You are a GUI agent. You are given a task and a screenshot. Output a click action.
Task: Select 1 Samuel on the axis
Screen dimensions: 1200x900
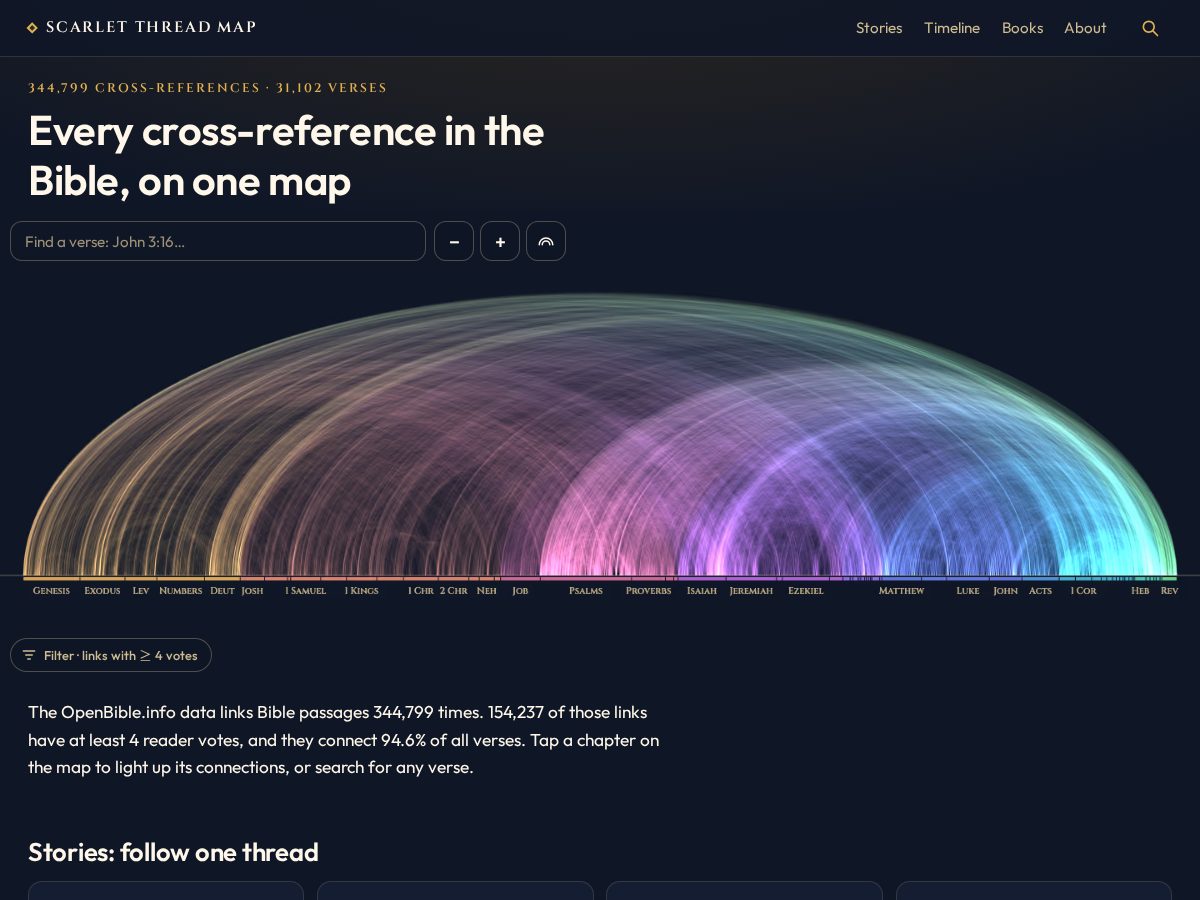pos(305,591)
